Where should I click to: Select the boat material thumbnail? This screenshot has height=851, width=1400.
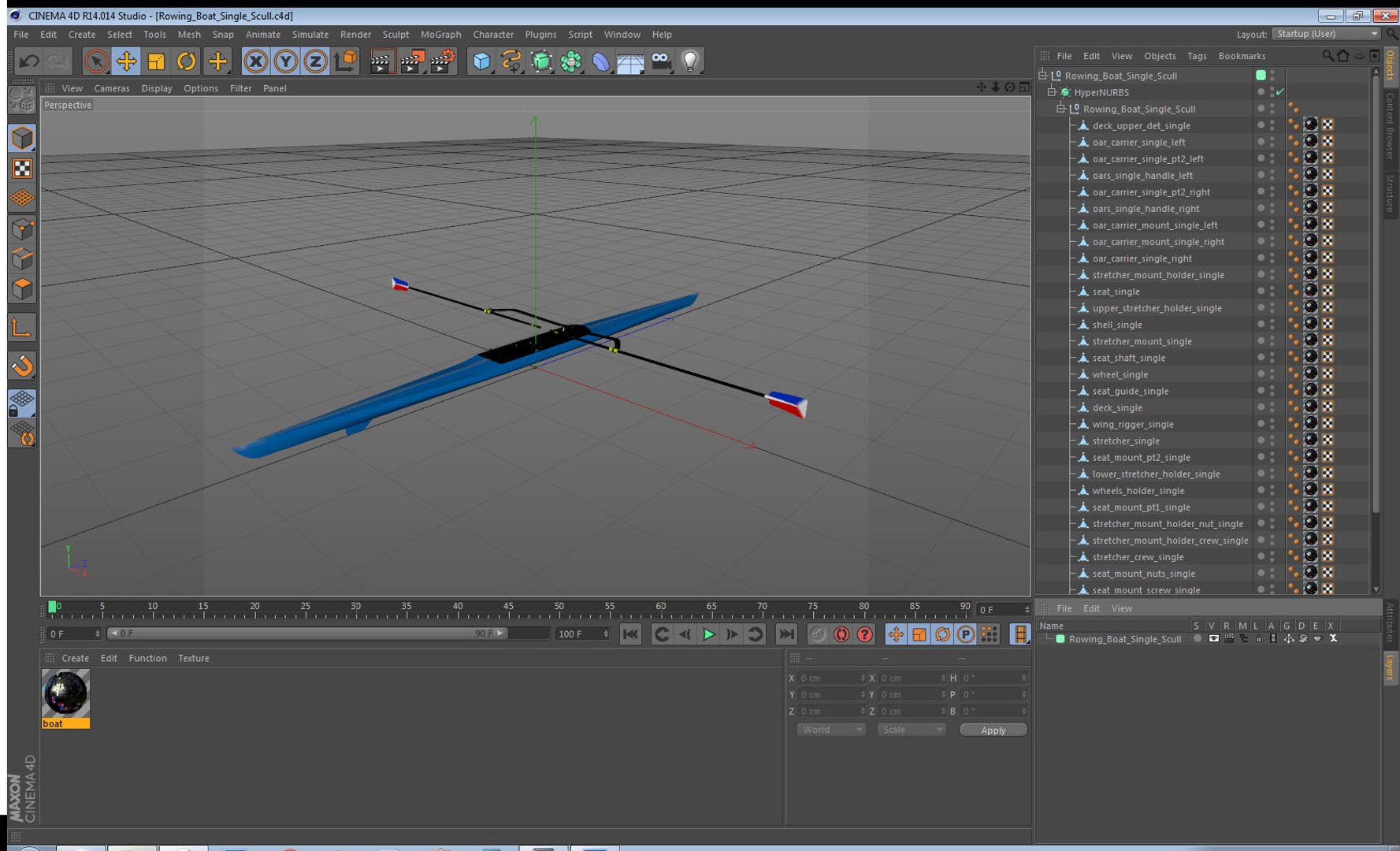click(65, 694)
